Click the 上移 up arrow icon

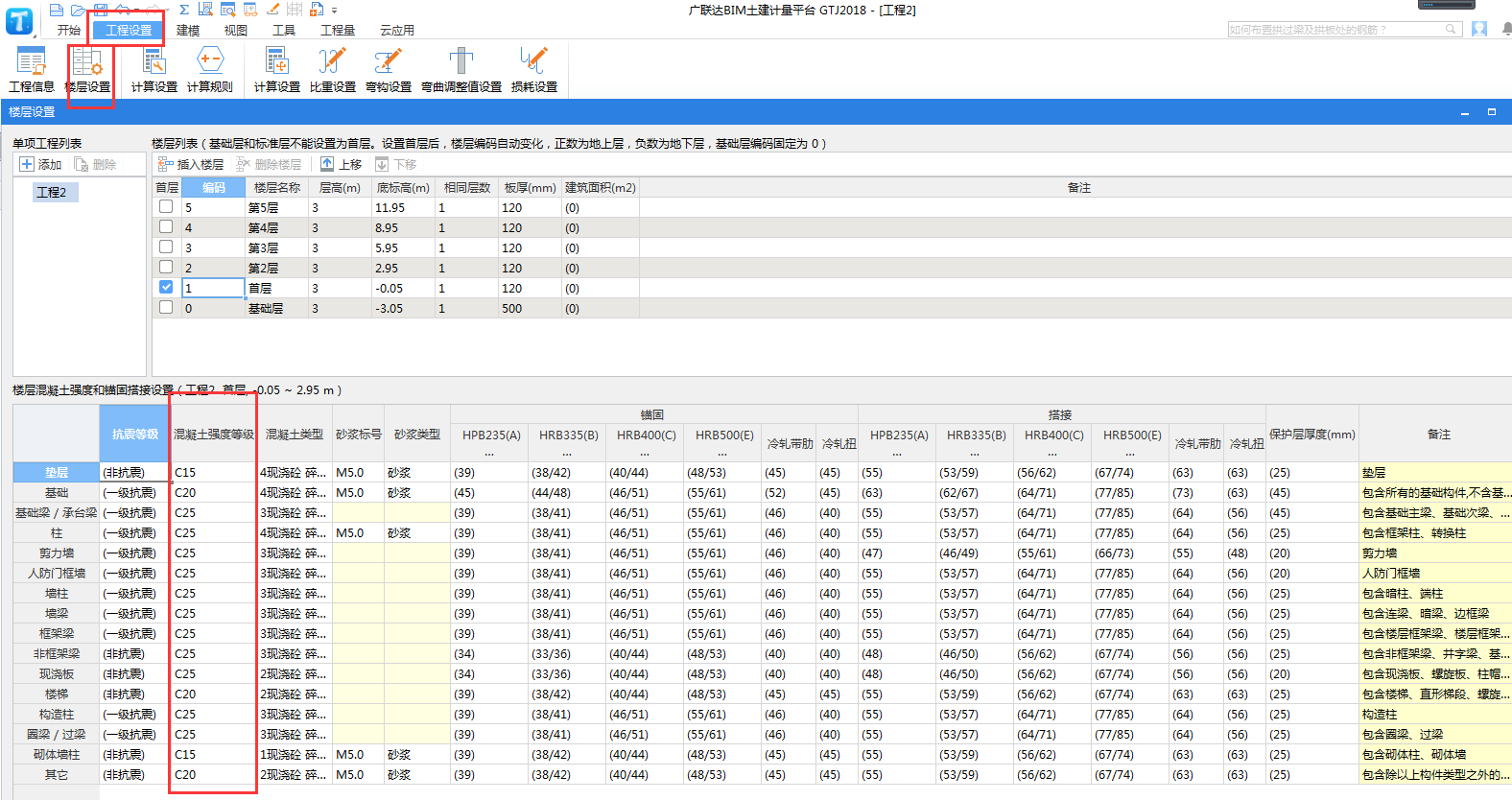pyautogui.click(x=327, y=164)
